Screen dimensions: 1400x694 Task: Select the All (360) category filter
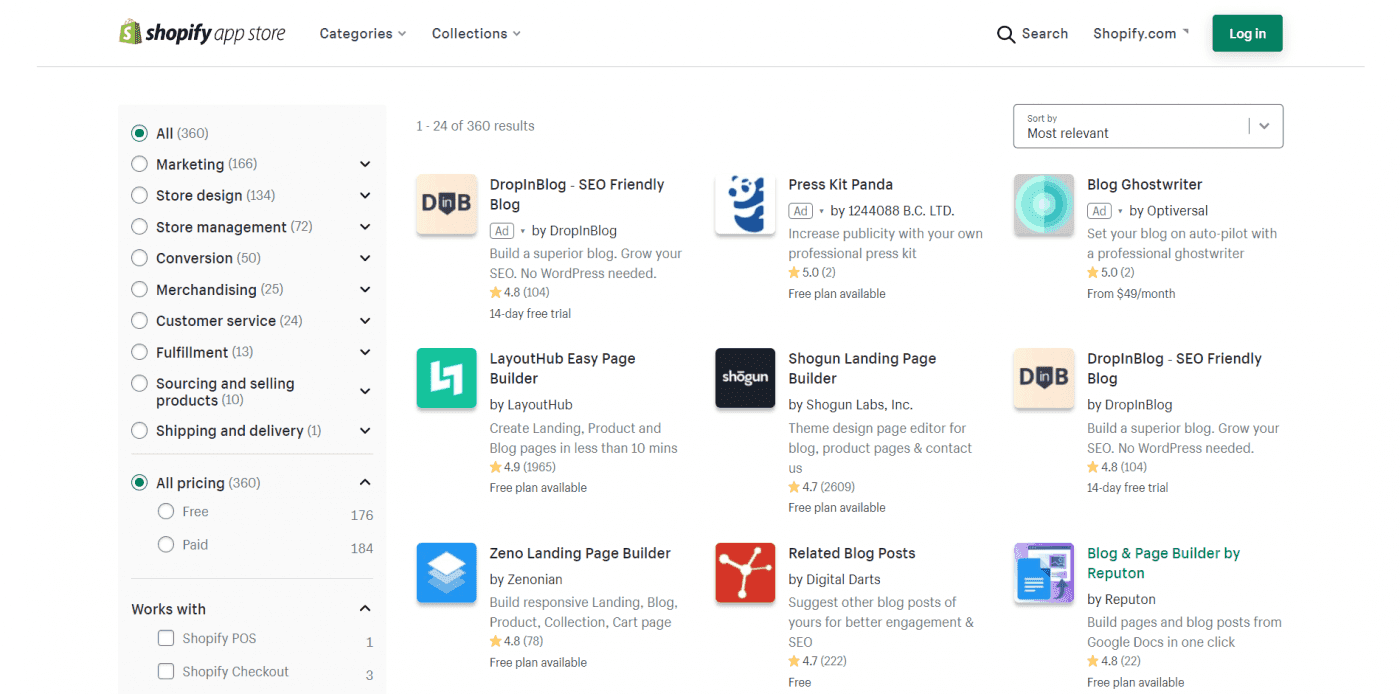(139, 133)
